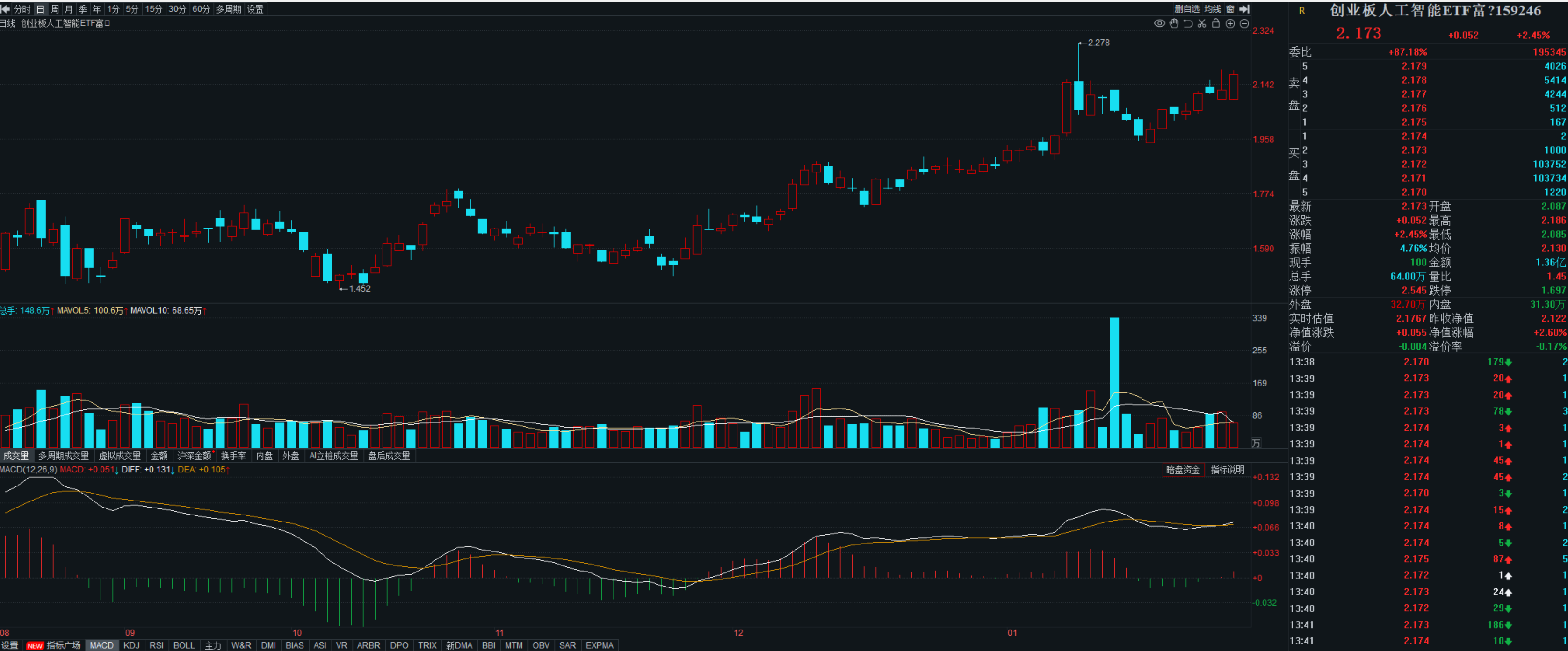
Task: Click the scissors cut icon
Action: click(1201, 24)
